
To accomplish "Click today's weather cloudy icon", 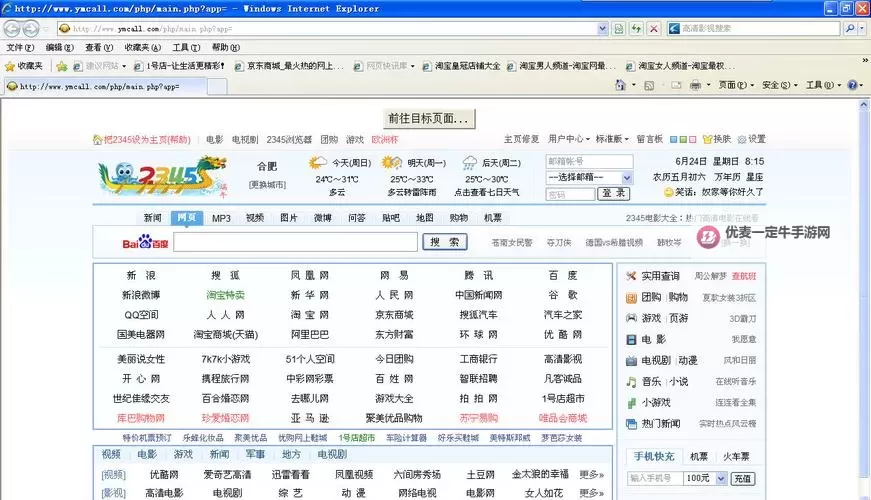I will (318, 163).
